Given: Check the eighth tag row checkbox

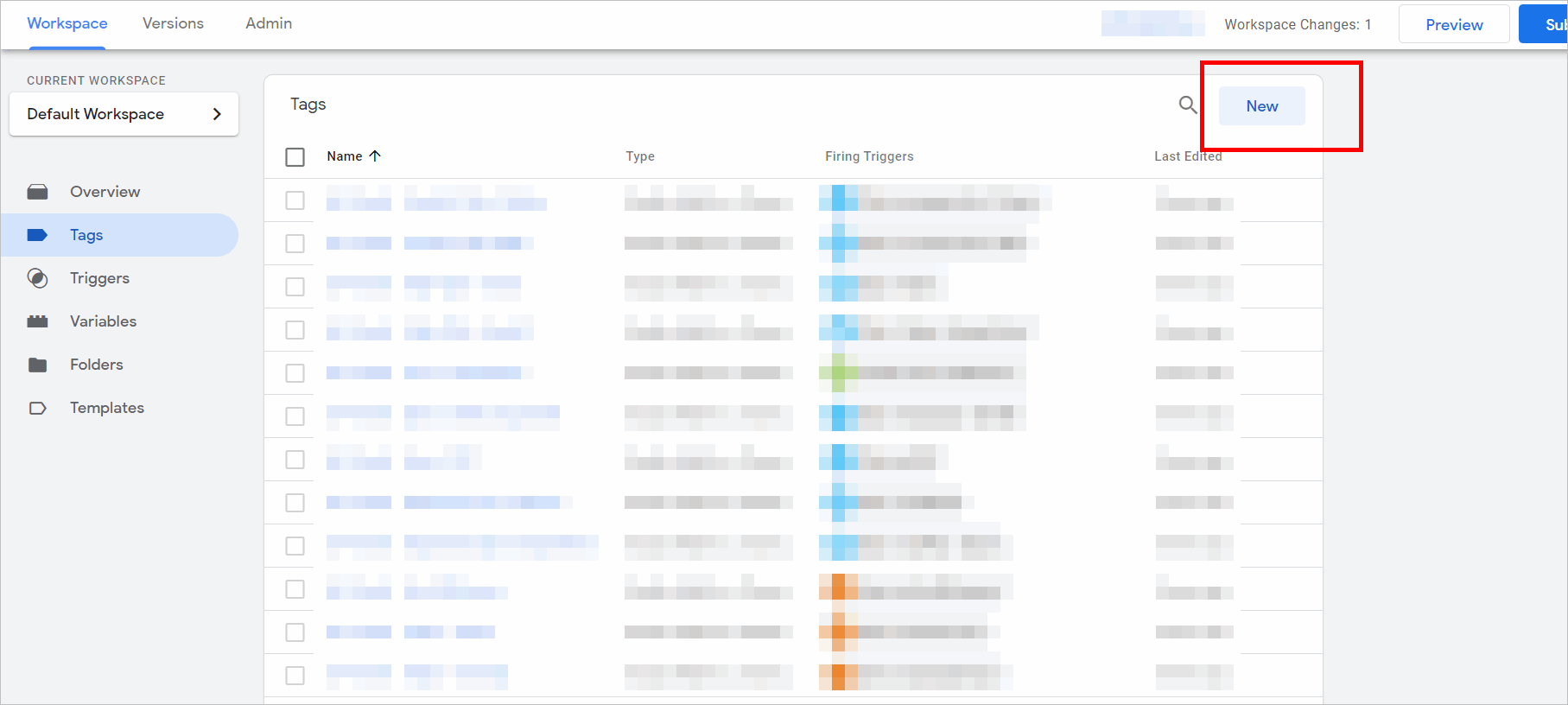Looking at the screenshot, I should (x=295, y=503).
